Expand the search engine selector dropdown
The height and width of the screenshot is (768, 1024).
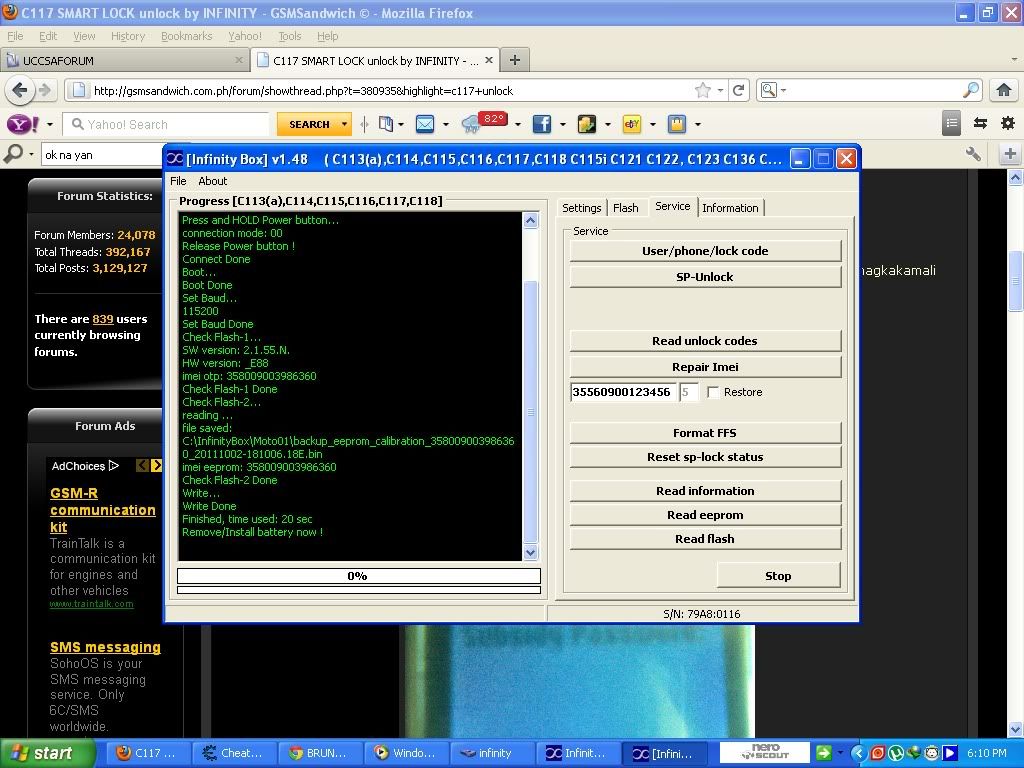[x=771, y=90]
